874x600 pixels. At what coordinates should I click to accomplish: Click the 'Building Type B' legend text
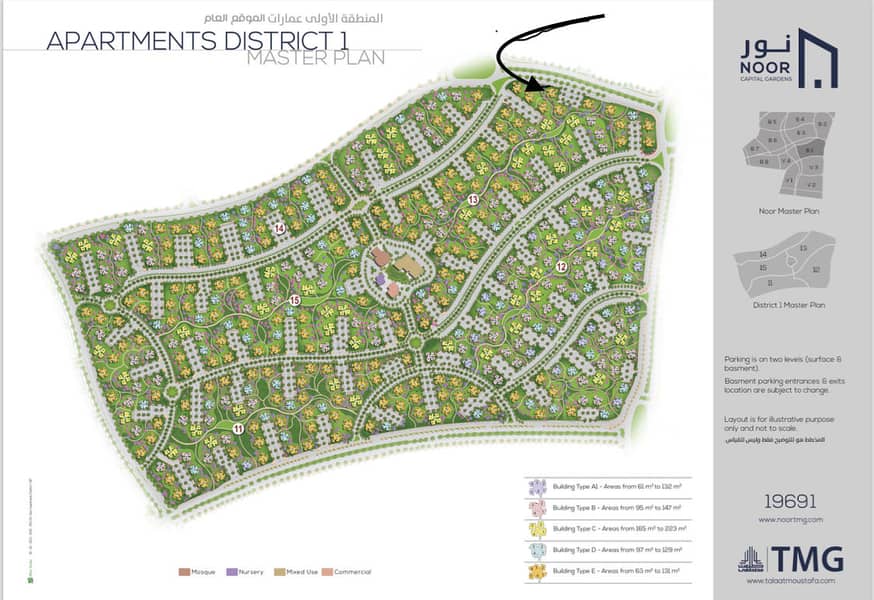pos(617,508)
